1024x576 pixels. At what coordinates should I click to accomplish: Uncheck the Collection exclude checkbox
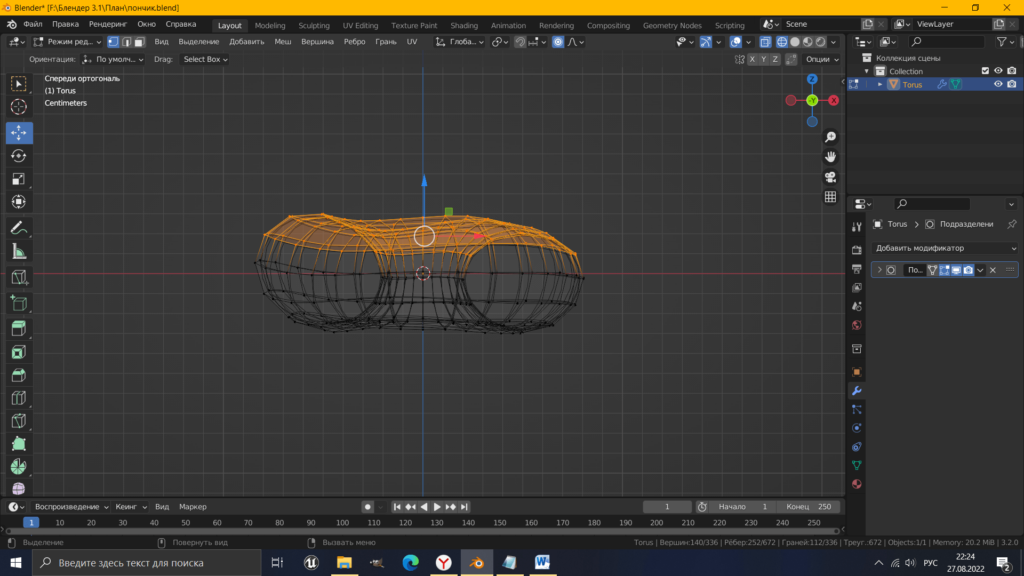pyautogui.click(x=985, y=71)
